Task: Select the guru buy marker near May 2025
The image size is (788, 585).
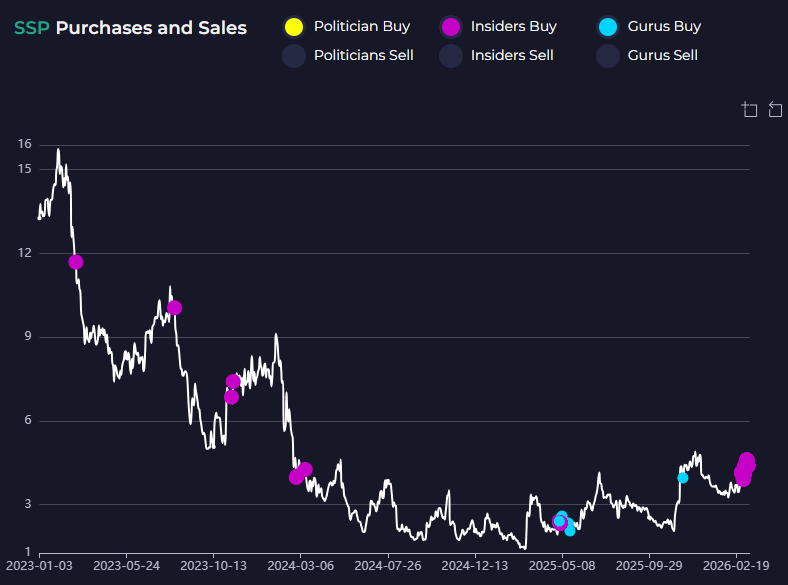Action: coord(562,517)
